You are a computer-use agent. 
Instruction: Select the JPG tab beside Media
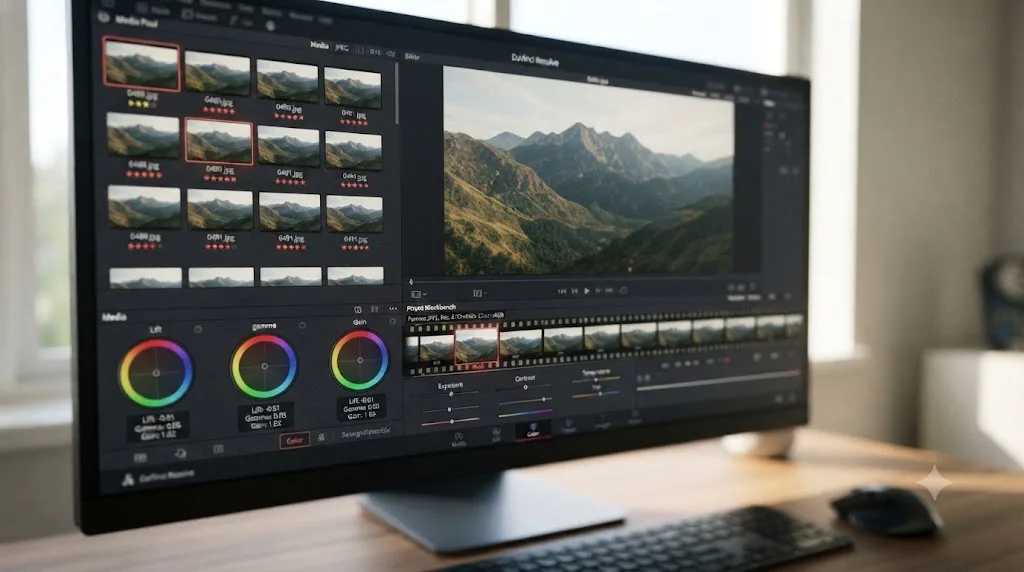click(x=342, y=47)
